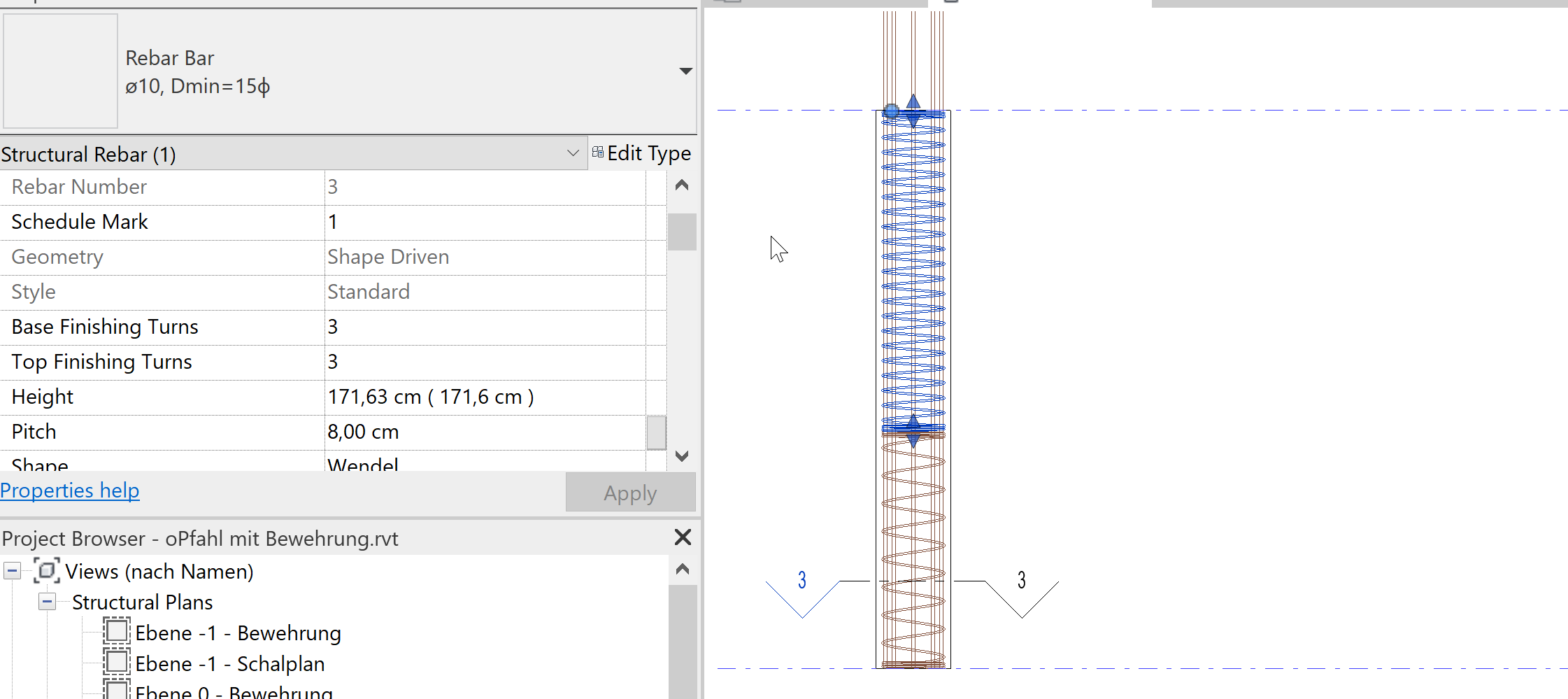
Task: Click the Apply button
Action: 629,492
